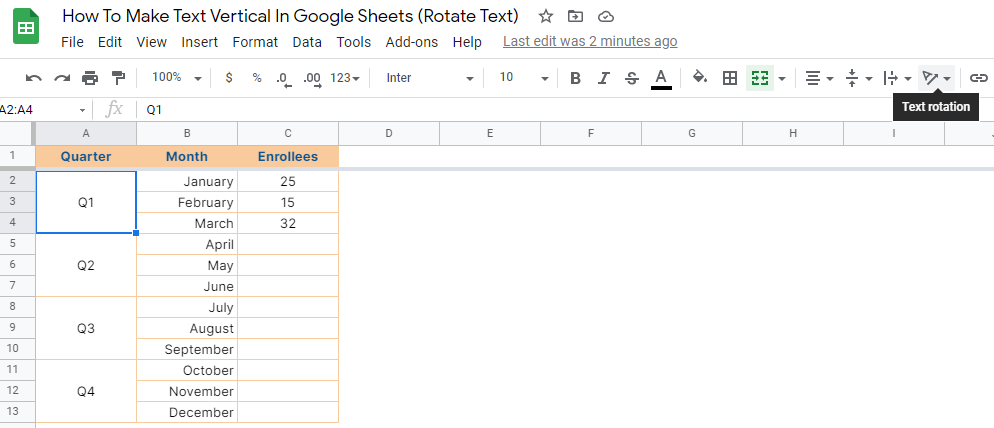This screenshot has width=994, height=428.
Task: Select the Paint format tool
Action: 118,78
